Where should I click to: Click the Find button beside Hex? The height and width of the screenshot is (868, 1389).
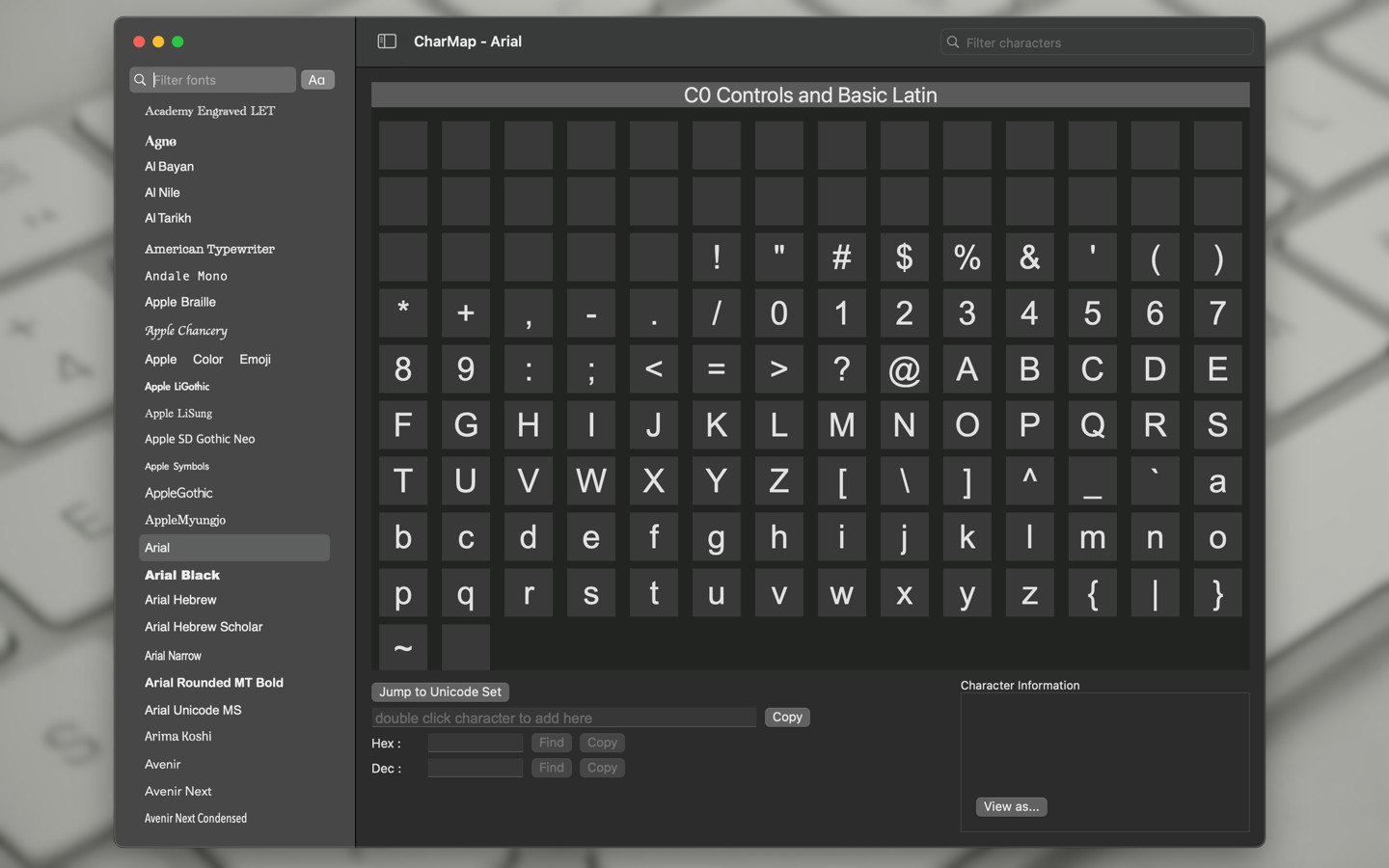(552, 743)
